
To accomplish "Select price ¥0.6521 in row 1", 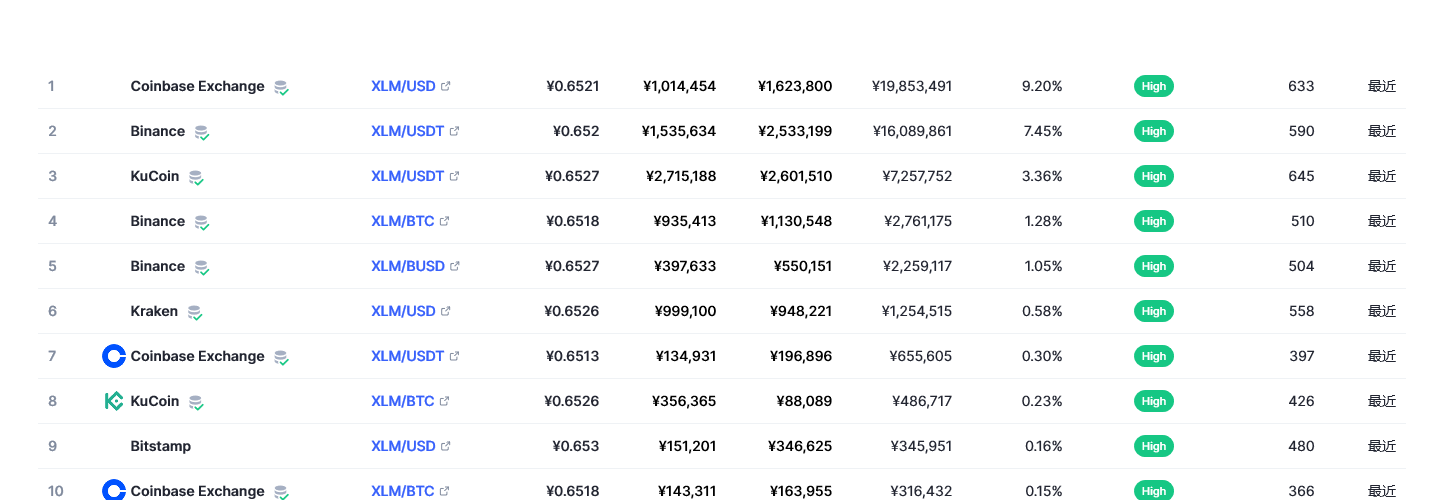I will (x=573, y=86).
